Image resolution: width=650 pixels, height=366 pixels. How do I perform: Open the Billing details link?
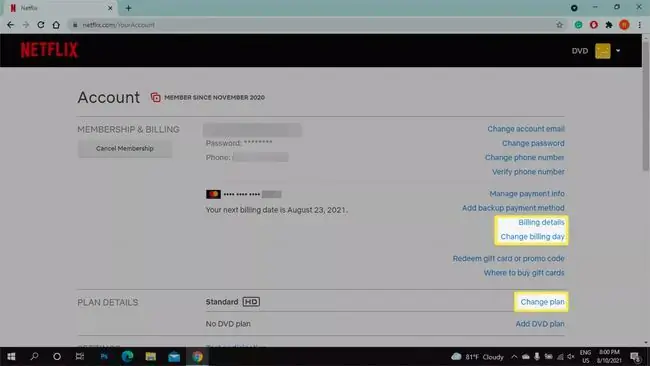541,222
